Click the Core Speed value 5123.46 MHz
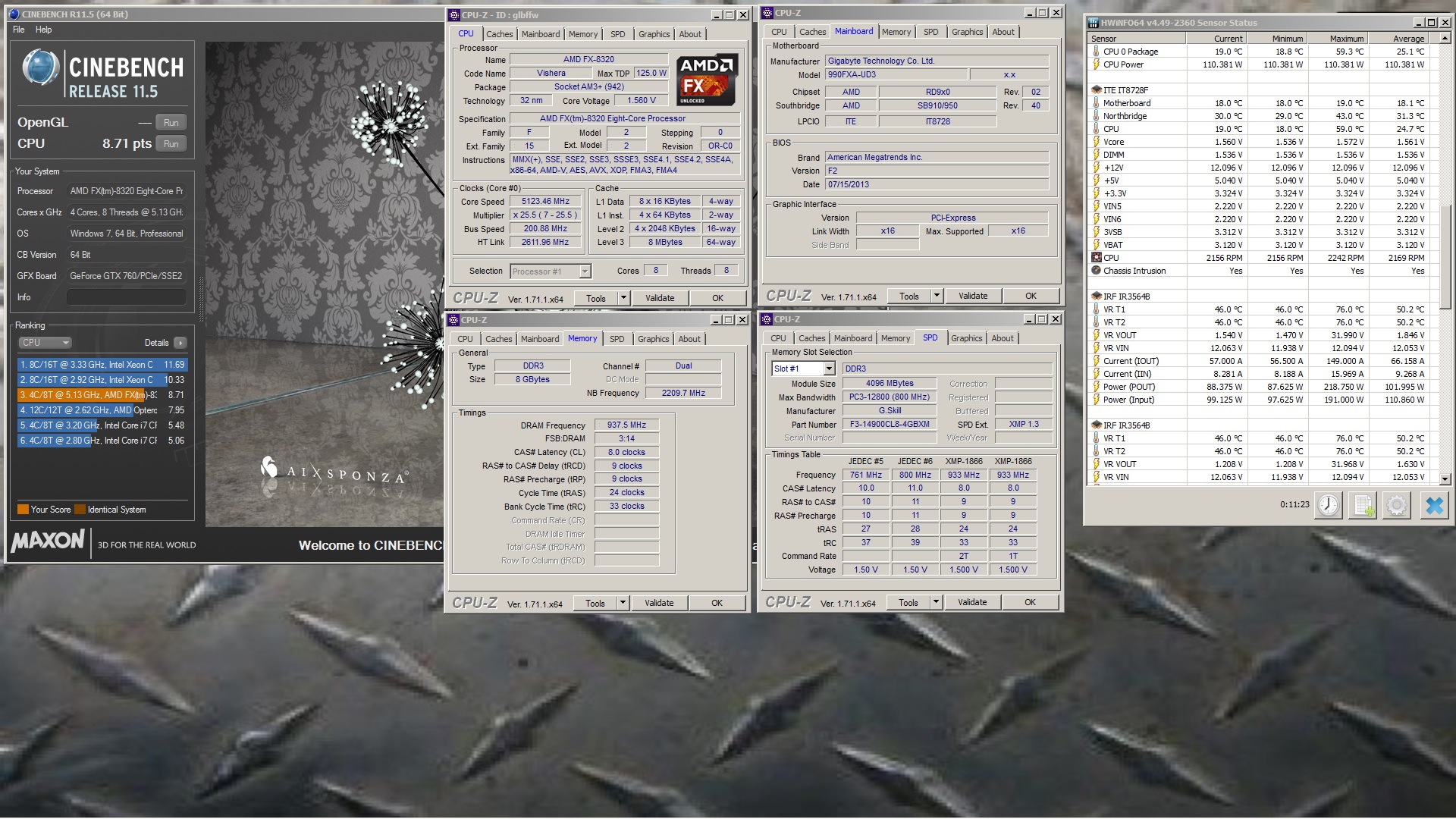 pyautogui.click(x=545, y=202)
